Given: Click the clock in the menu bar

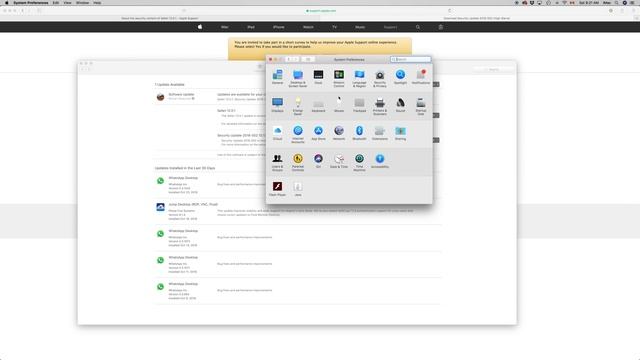Looking at the screenshot, I should tap(589, 3).
